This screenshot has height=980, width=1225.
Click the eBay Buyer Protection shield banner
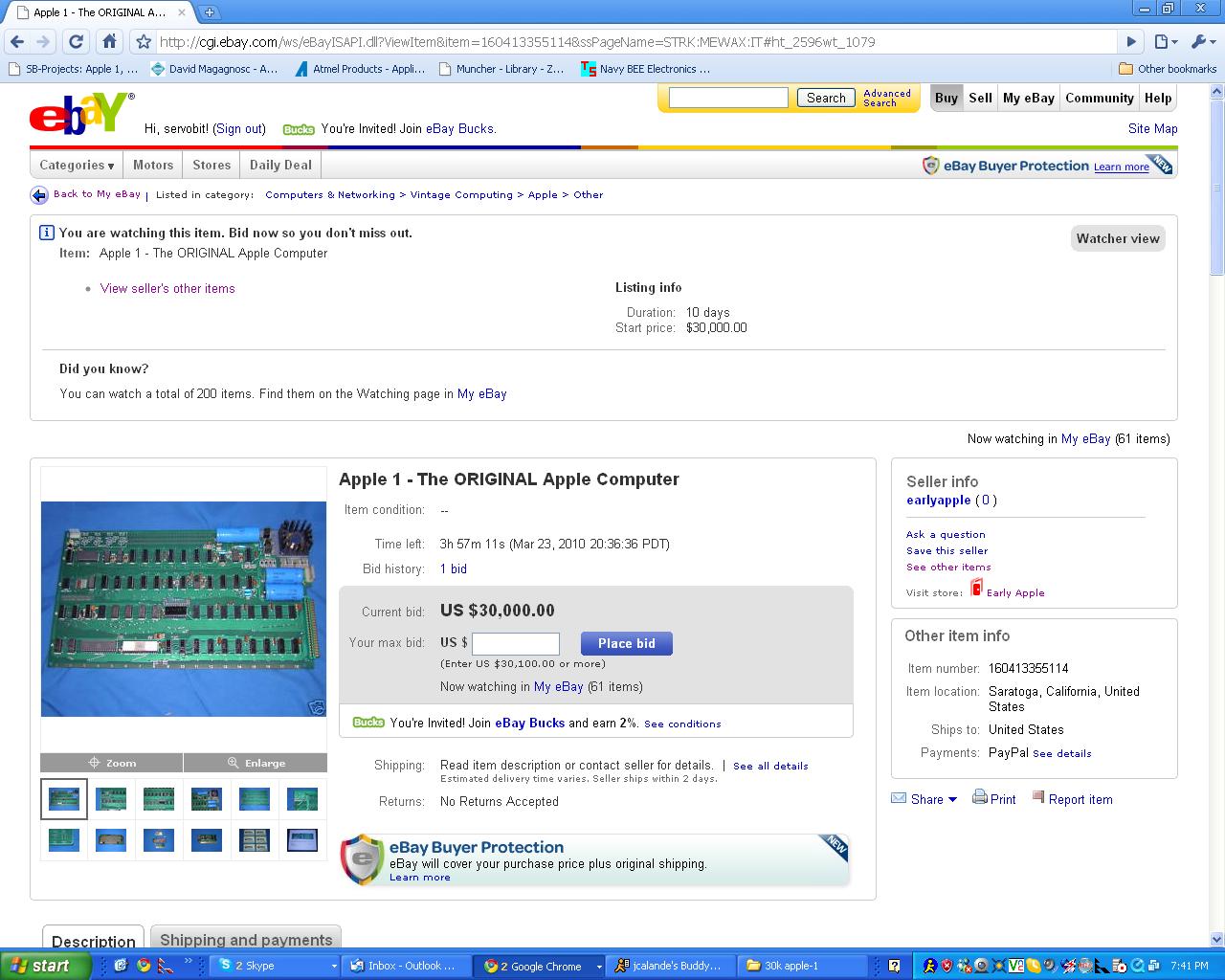pos(594,859)
